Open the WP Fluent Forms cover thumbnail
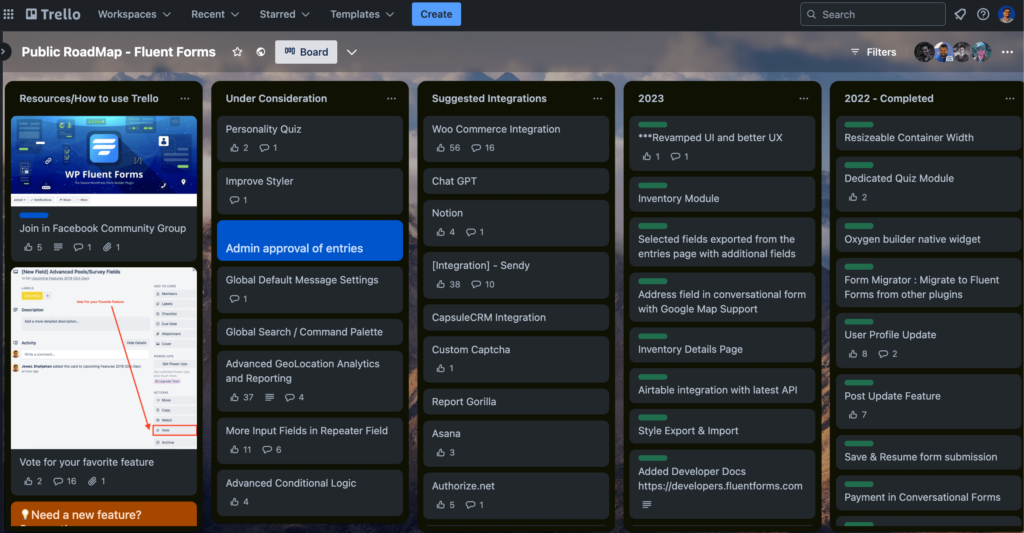The width and height of the screenshot is (1024, 533). click(x=104, y=161)
